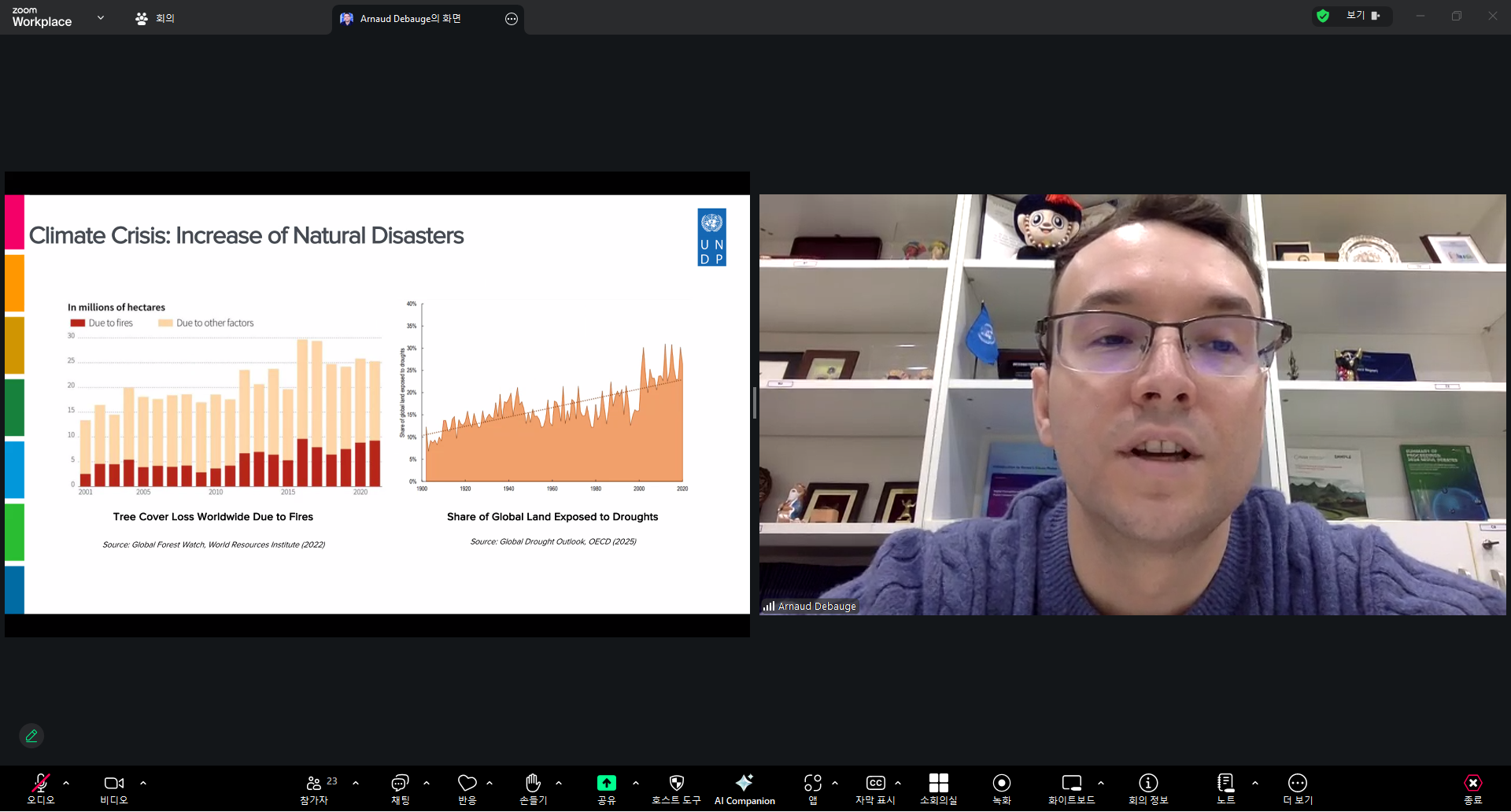Toggle closed captions (자막 표시)

[x=875, y=788]
